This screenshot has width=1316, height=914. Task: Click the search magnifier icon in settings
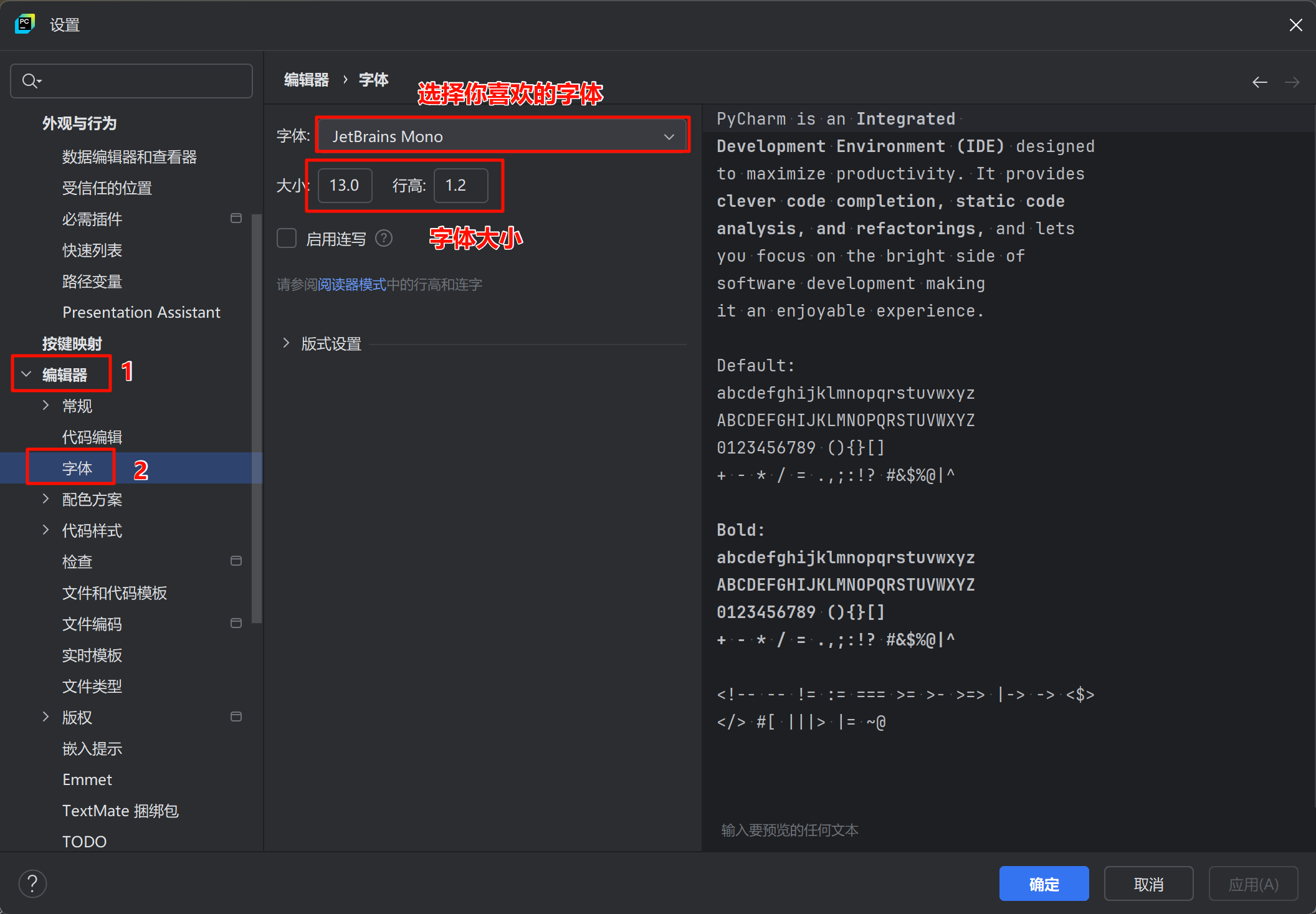click(31, 81)
